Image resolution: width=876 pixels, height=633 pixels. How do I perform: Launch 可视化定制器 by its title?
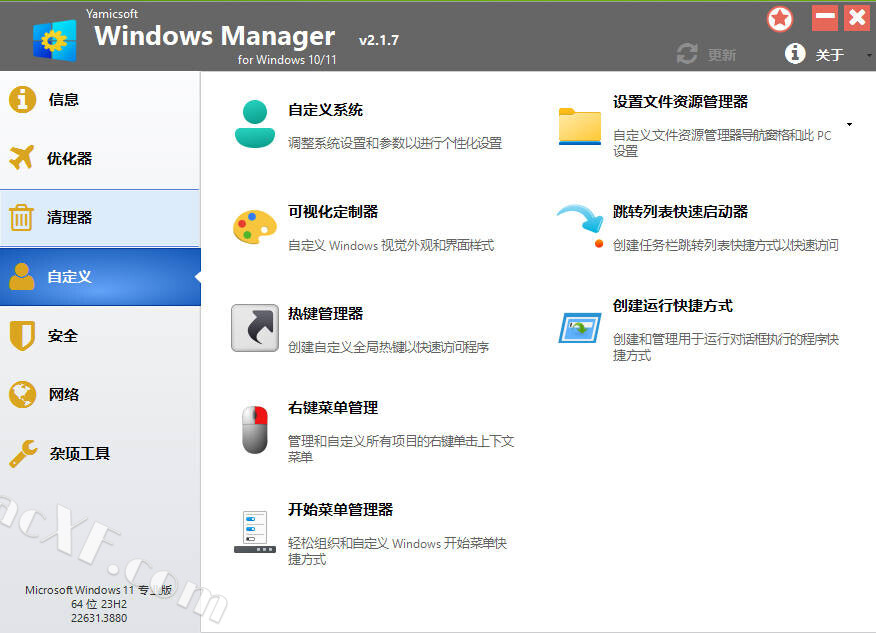(333, 212)
